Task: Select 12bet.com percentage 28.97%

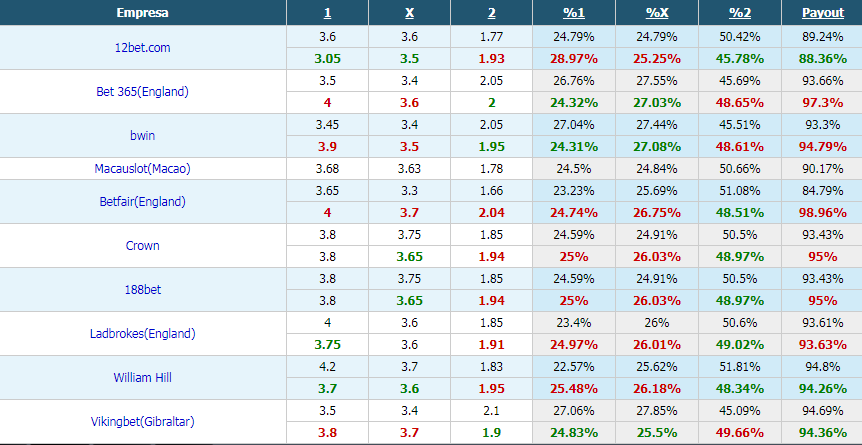Action: tap(574, 59)
